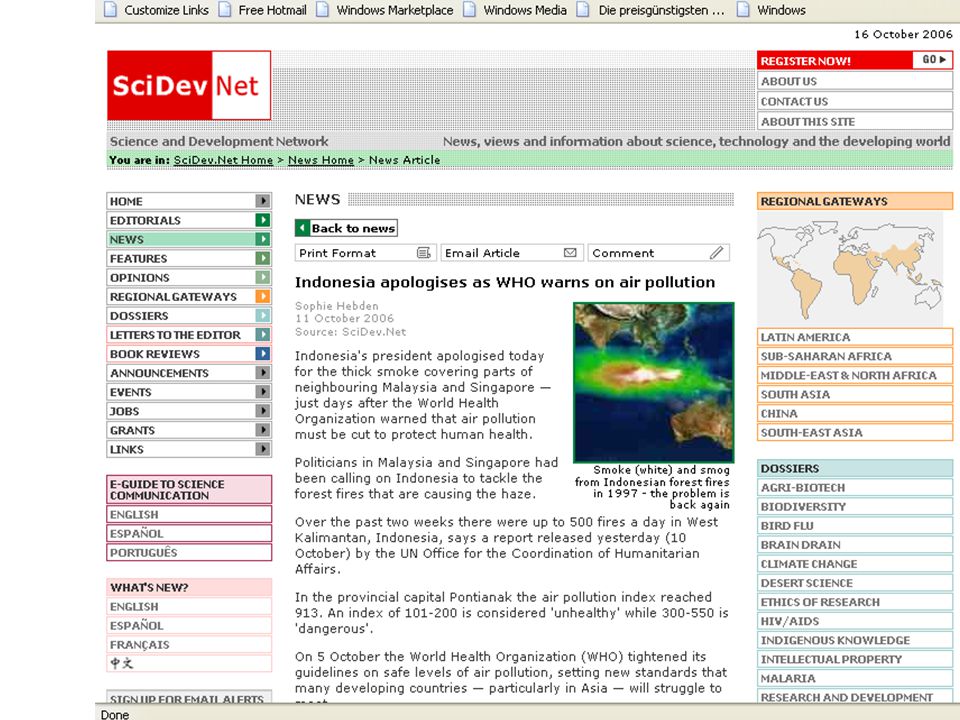Click the arrow icon on the OPINIONS row
This screenshot has height=720, width=960.
(263, 277)
